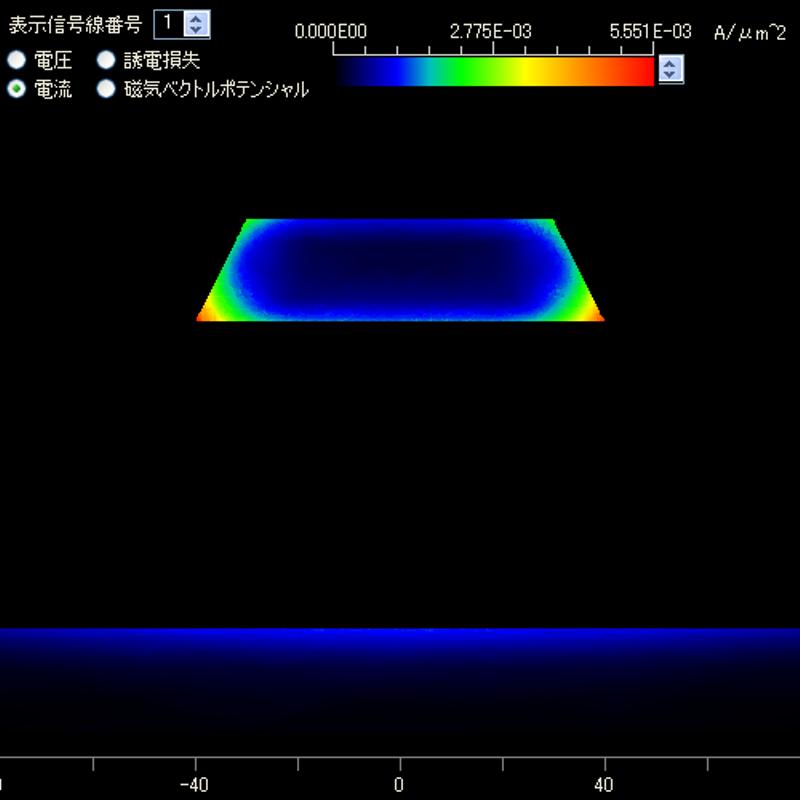Decrease the signal line number (表示信号線番号) with the down arrow

point(197,30)
